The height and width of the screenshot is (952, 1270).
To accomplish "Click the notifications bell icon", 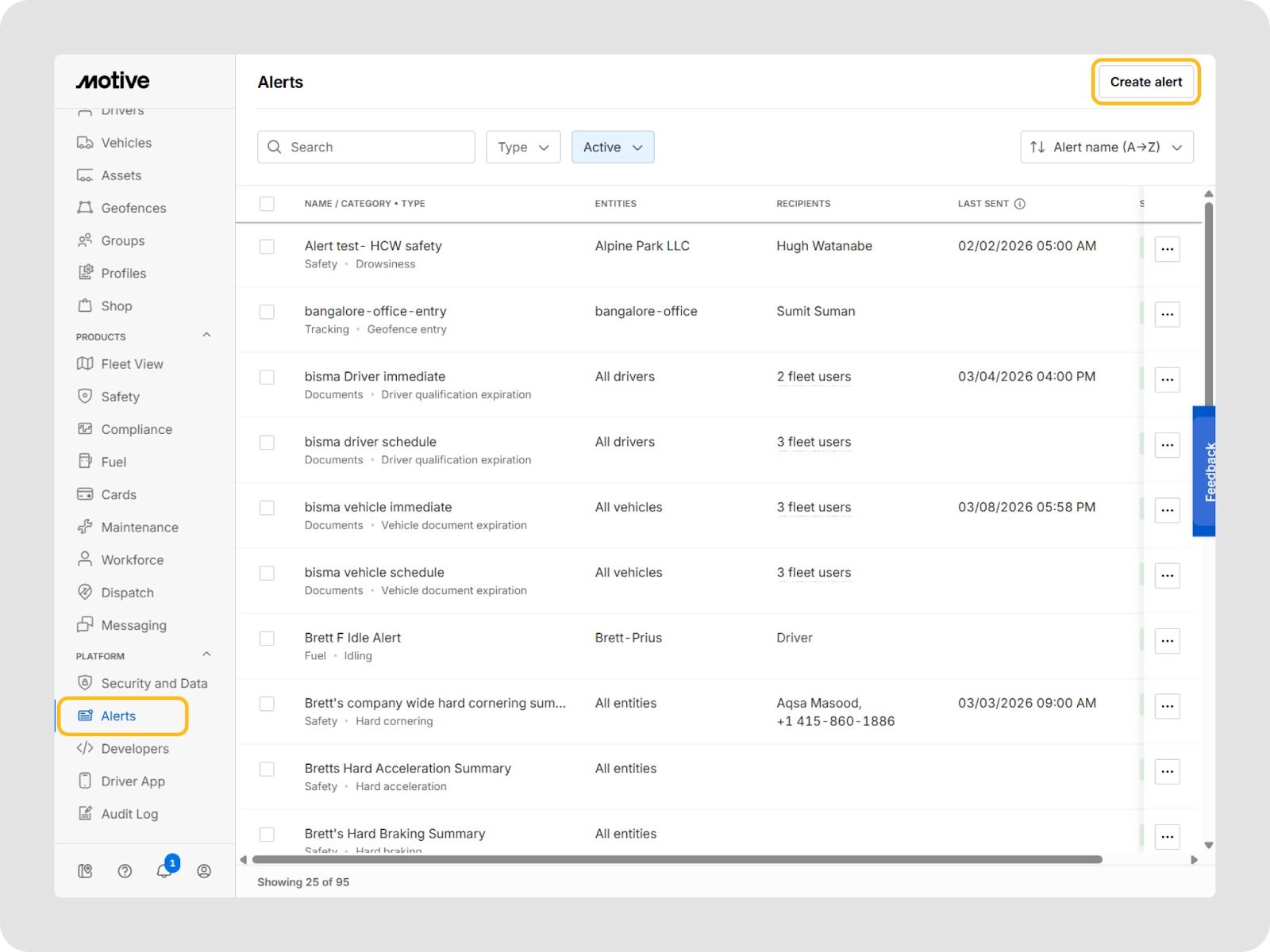I will pyautogui.click(x=164, y=870).
